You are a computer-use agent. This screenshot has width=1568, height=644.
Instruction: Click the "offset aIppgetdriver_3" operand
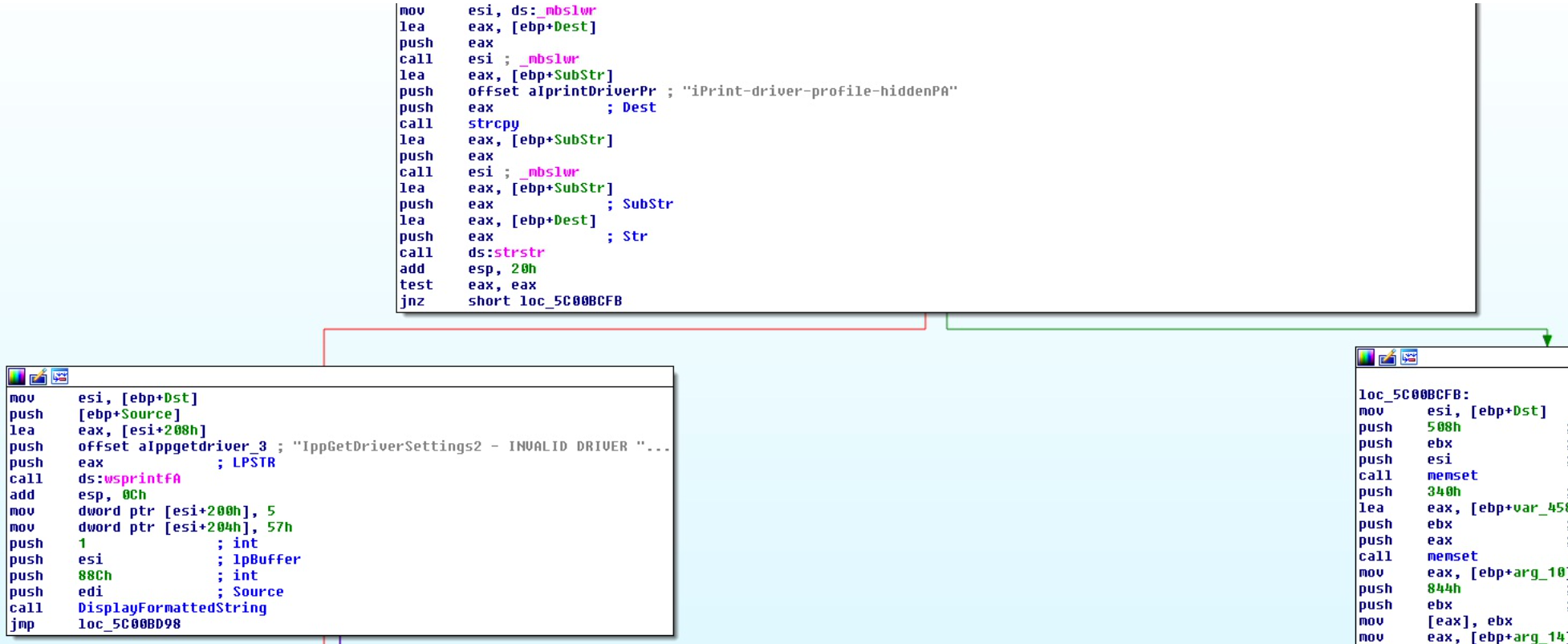click(x=173, y=446)
